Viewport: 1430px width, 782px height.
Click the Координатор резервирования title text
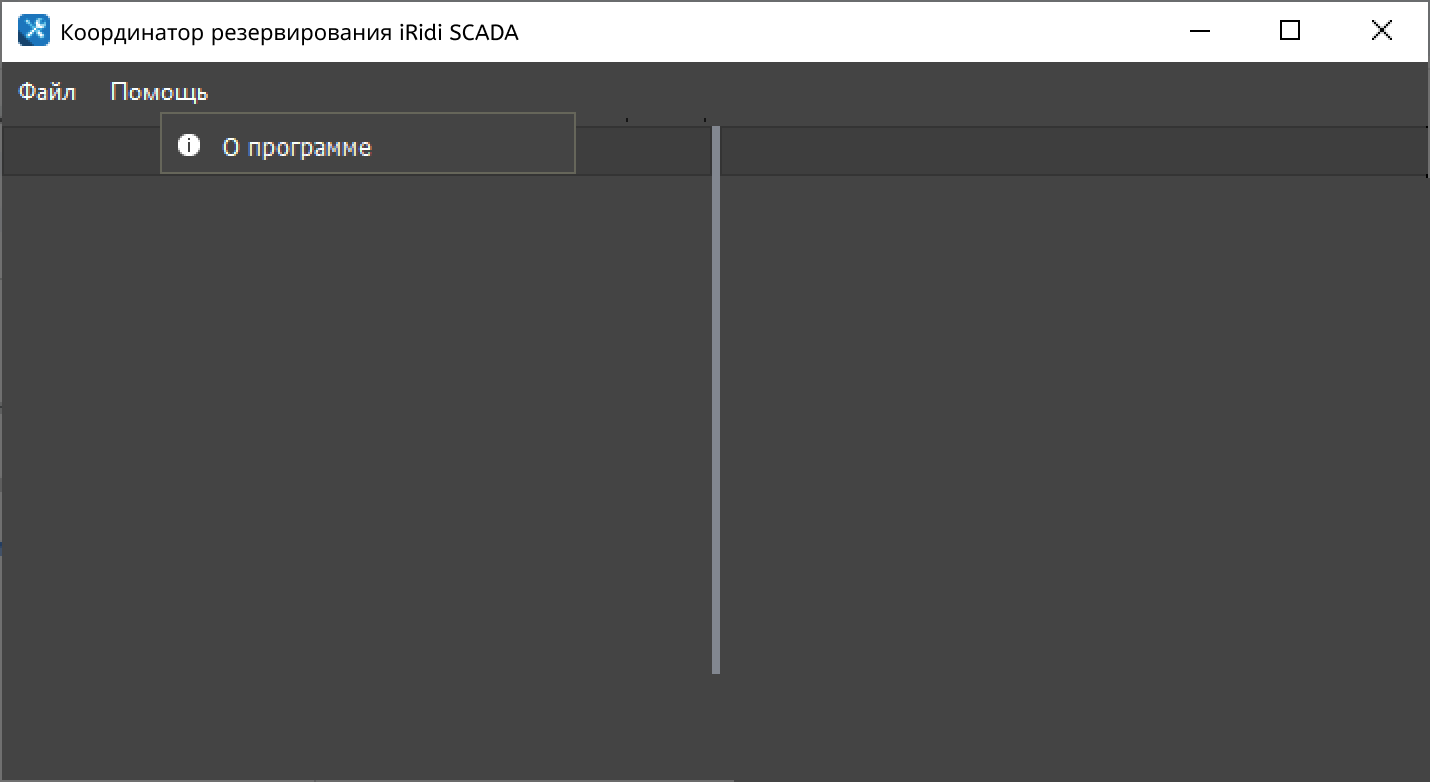pyautogui.click(x=289, y=32)
